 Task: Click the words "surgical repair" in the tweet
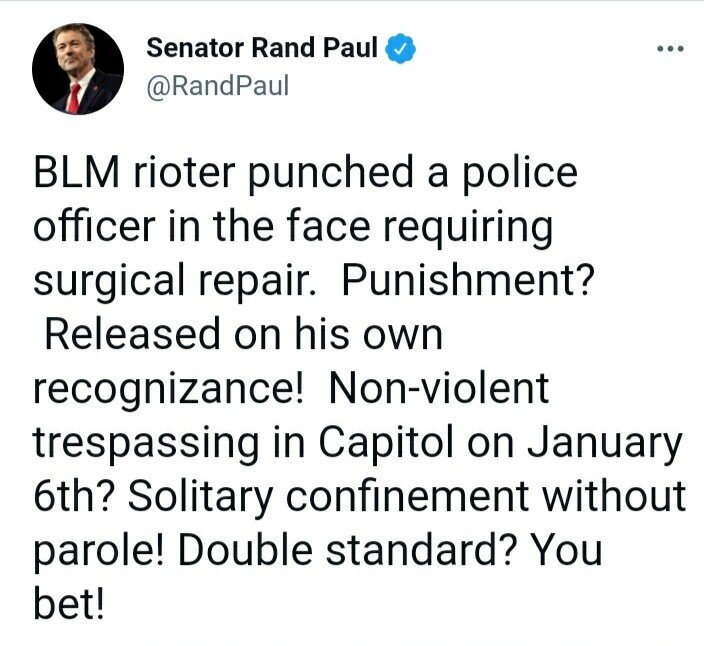(172, 282)
